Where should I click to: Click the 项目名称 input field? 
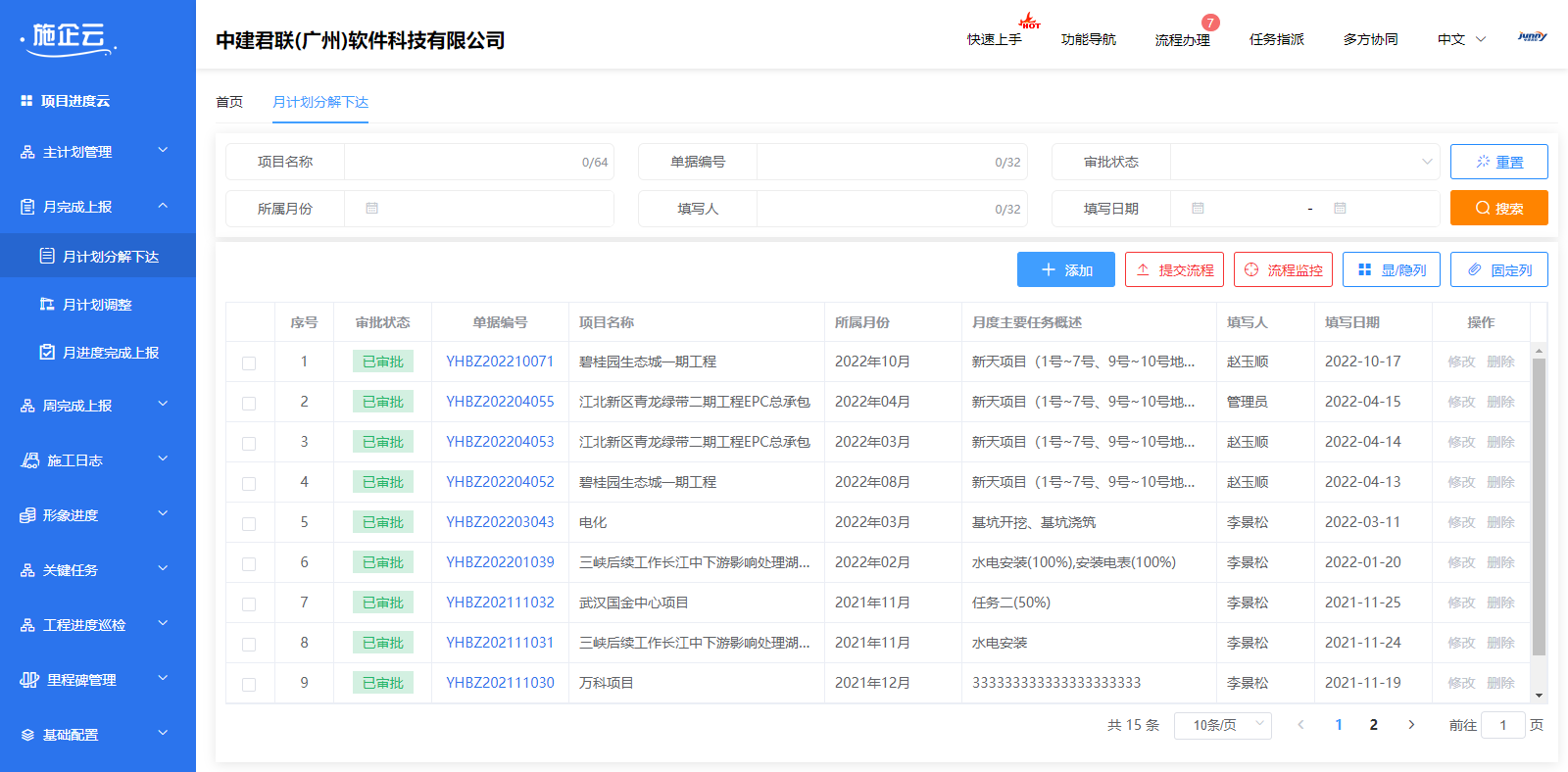479,162
